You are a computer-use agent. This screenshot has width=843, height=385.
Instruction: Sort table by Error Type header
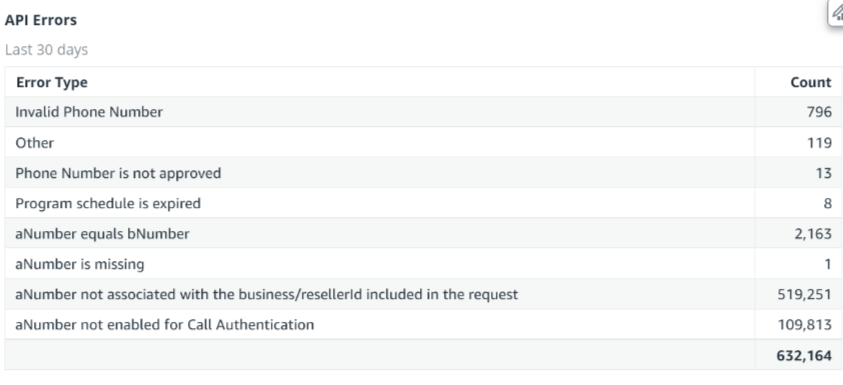pyautogui.click(x=52, y=82)
